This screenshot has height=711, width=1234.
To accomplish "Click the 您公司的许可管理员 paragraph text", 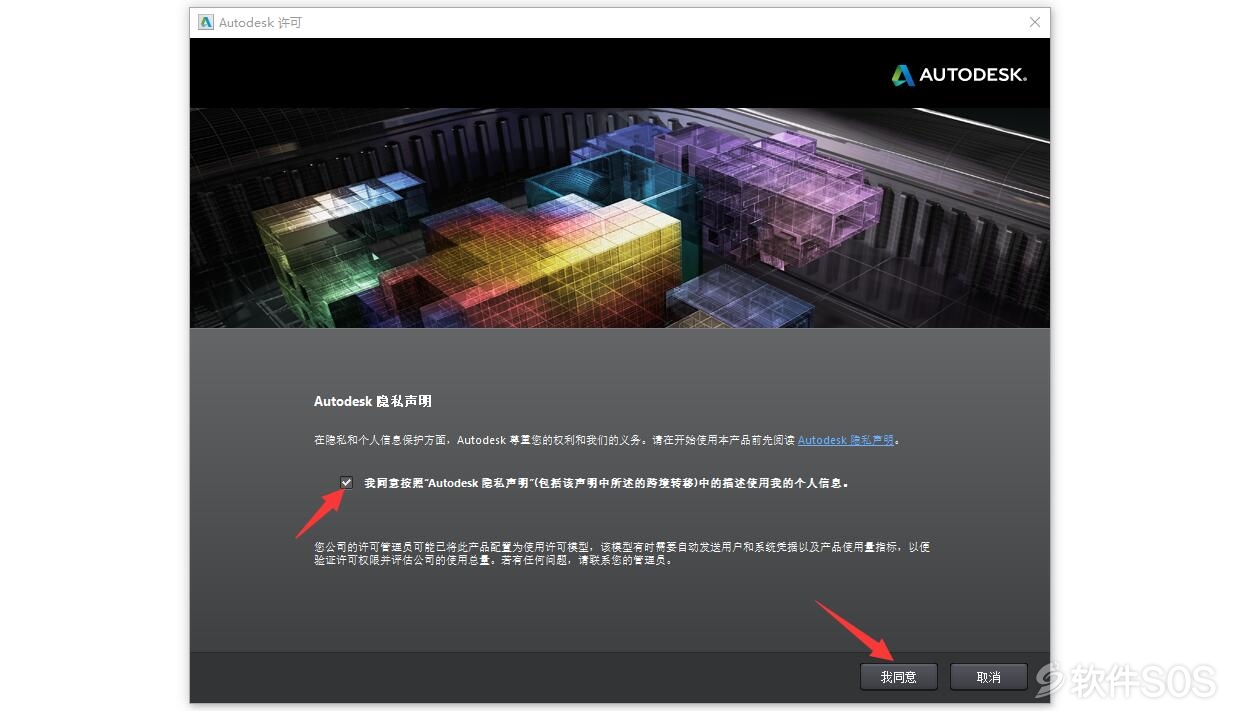I will [x=622, y=553].
